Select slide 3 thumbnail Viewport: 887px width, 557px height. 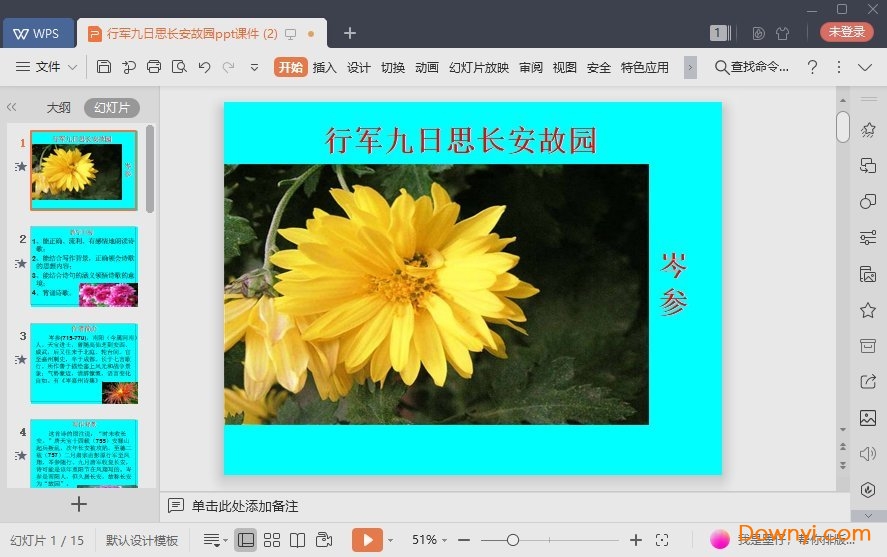(84, 363)
